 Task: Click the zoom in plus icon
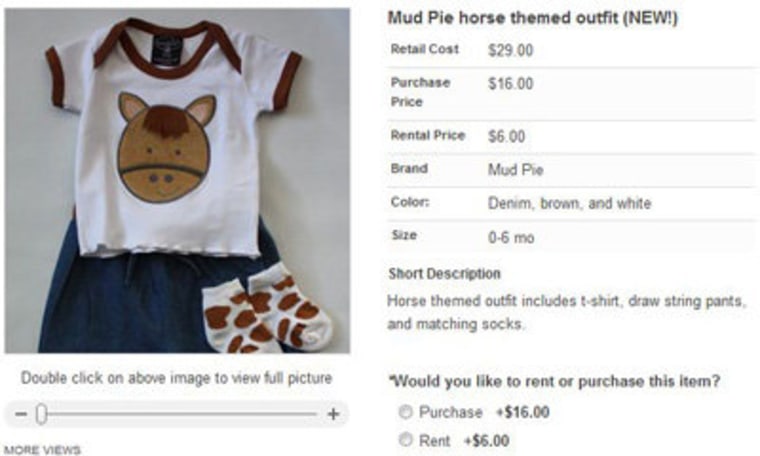333,414
